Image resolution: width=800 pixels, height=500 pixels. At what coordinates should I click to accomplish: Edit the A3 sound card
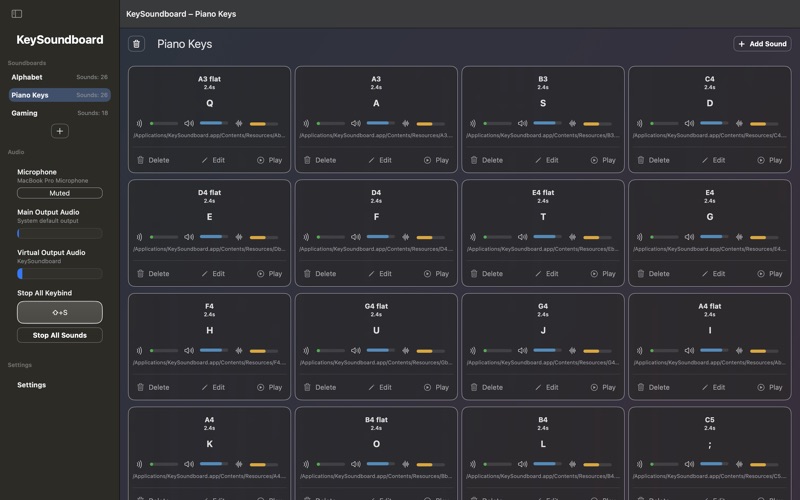[380, 160]
